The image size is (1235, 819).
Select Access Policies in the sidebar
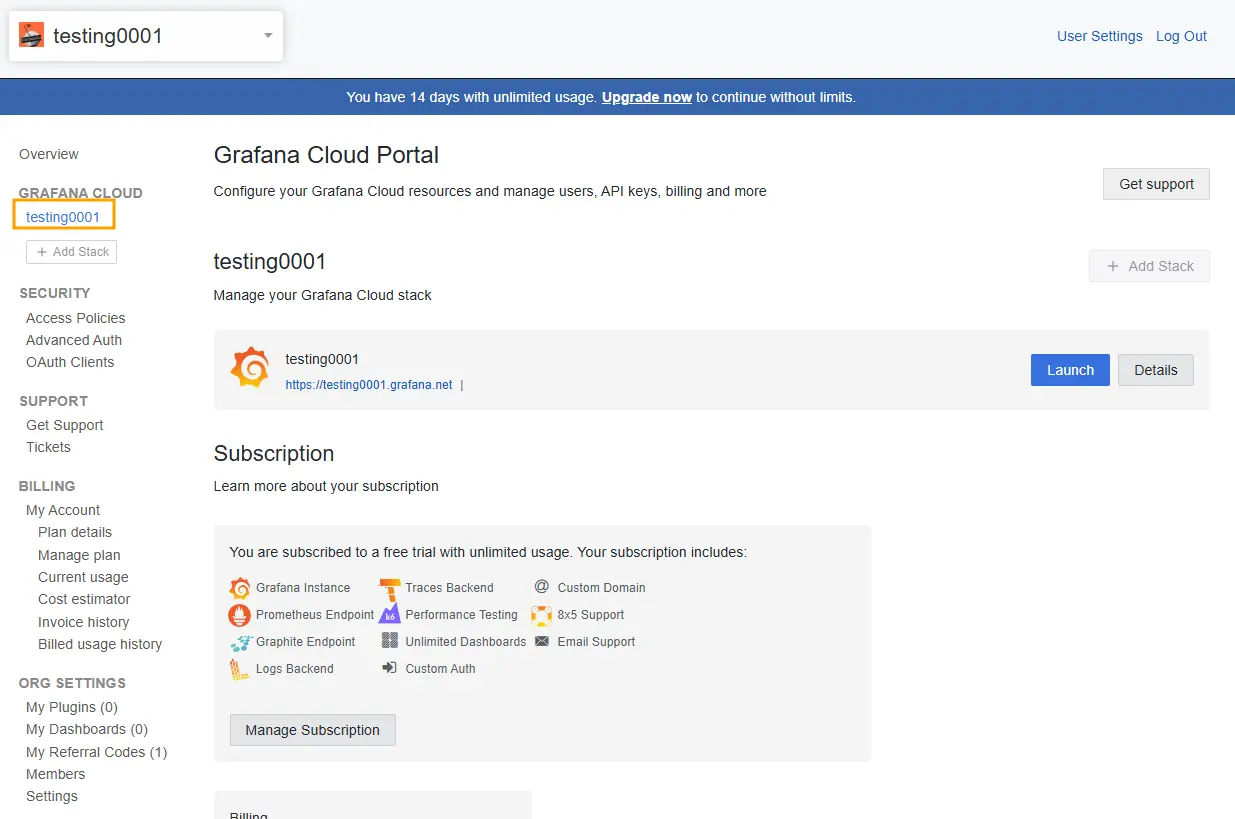pos(76,318)
